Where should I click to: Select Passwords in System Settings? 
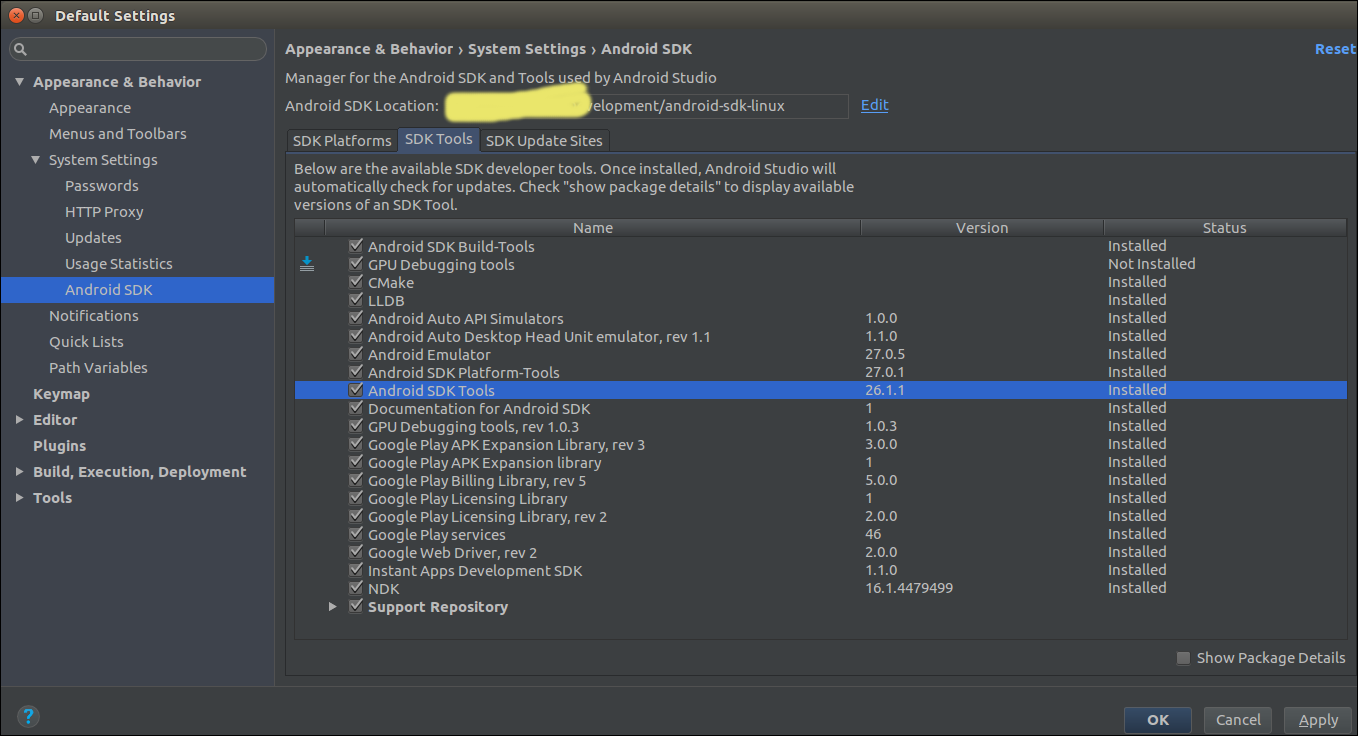[x=102, y=186]
